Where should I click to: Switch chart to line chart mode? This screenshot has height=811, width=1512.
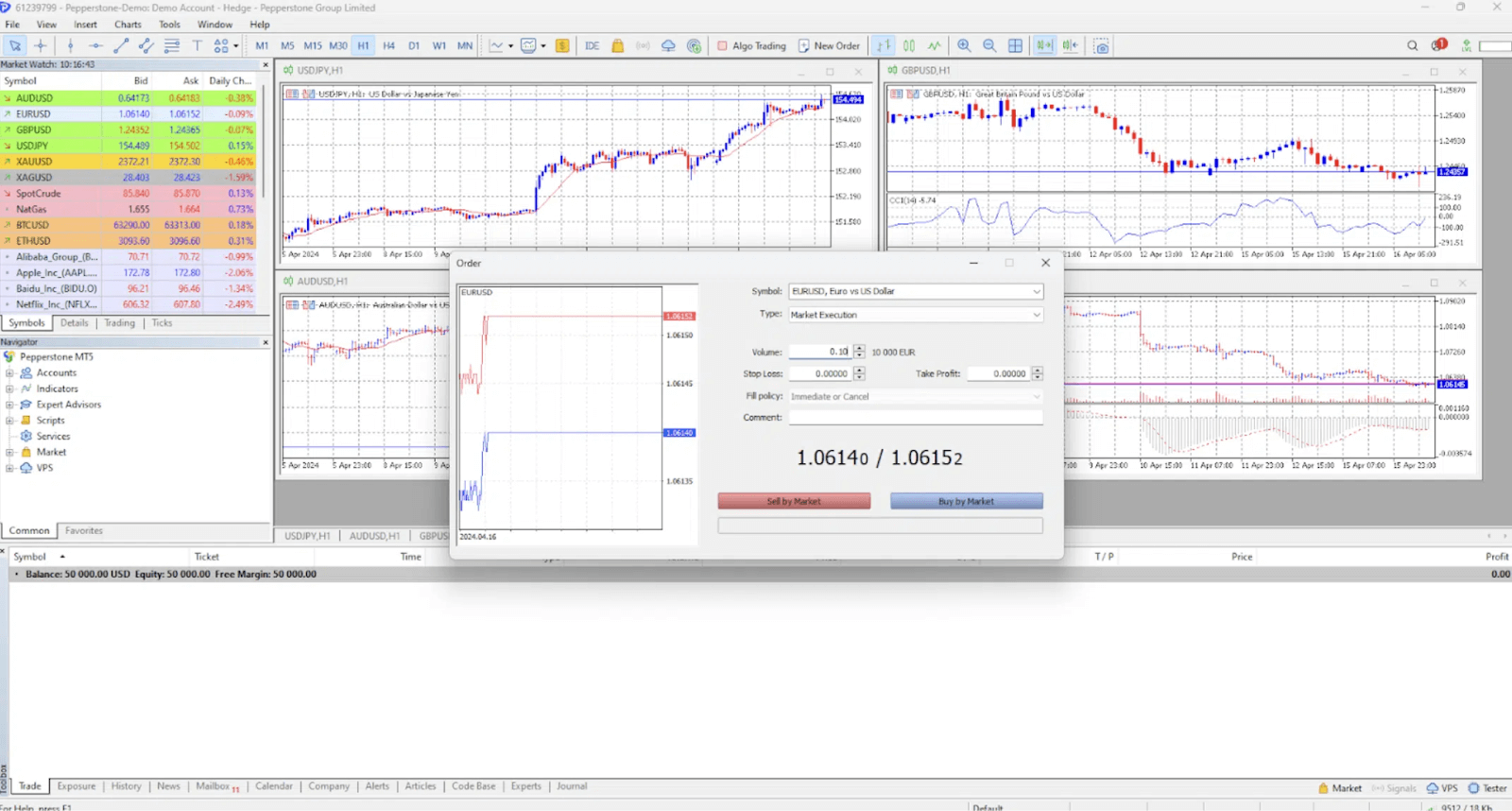coord(935,45)
